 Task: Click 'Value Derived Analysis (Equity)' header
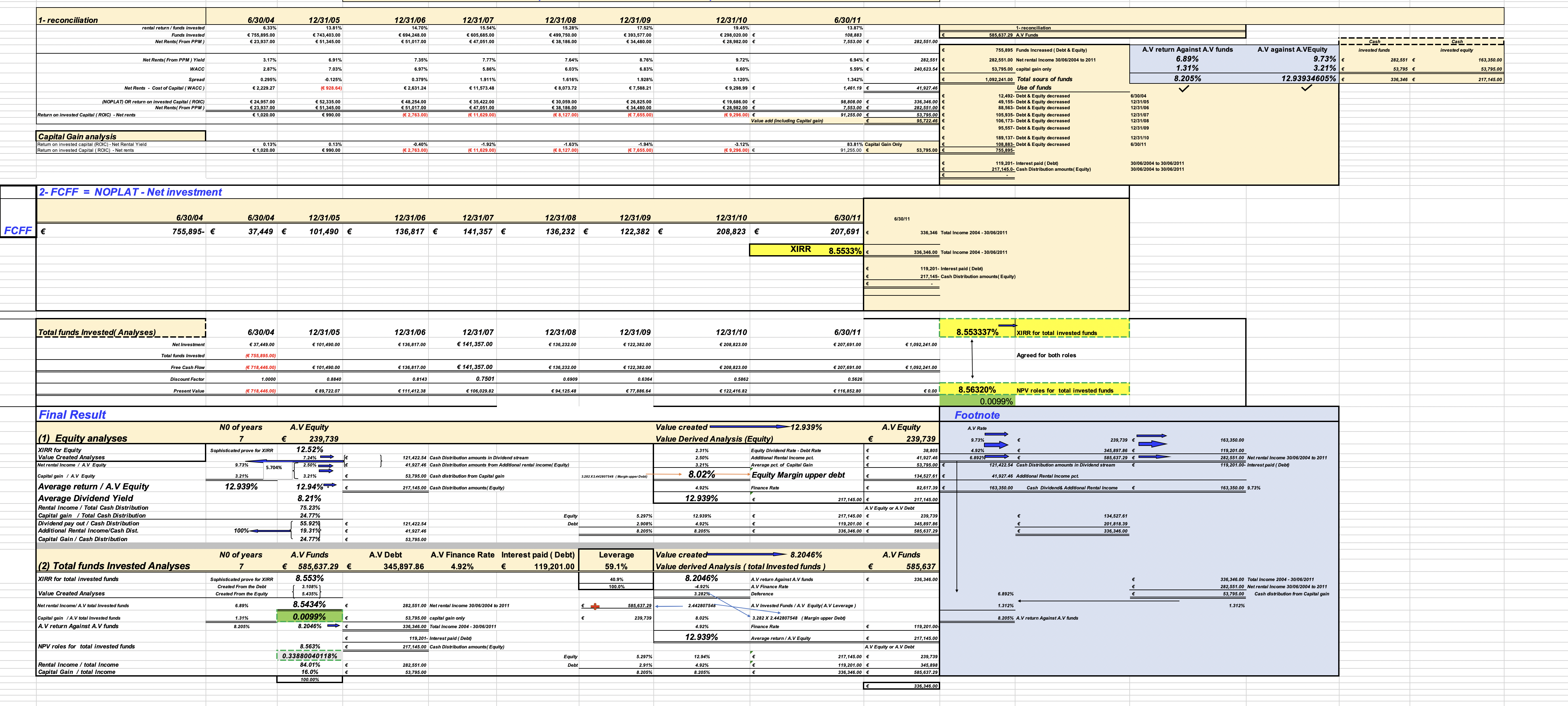(714, 438)
